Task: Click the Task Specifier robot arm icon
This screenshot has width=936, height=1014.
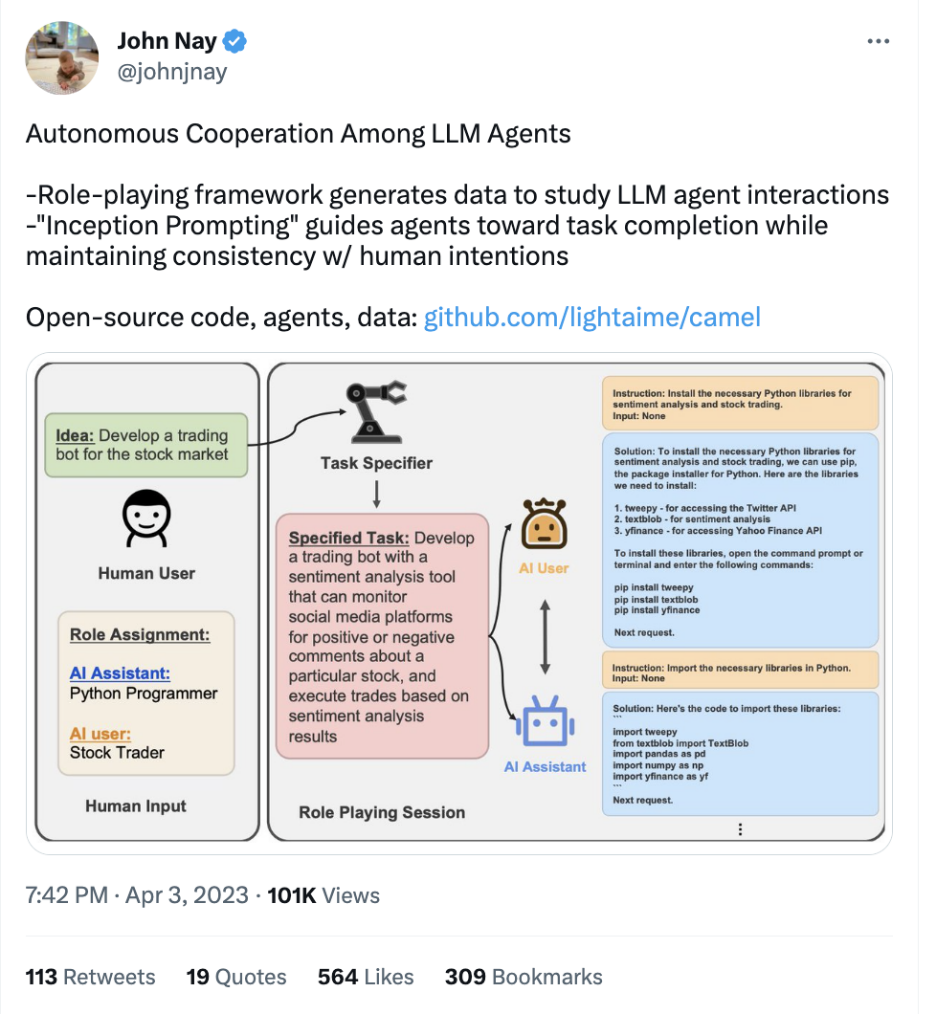Action: (376, 410)
